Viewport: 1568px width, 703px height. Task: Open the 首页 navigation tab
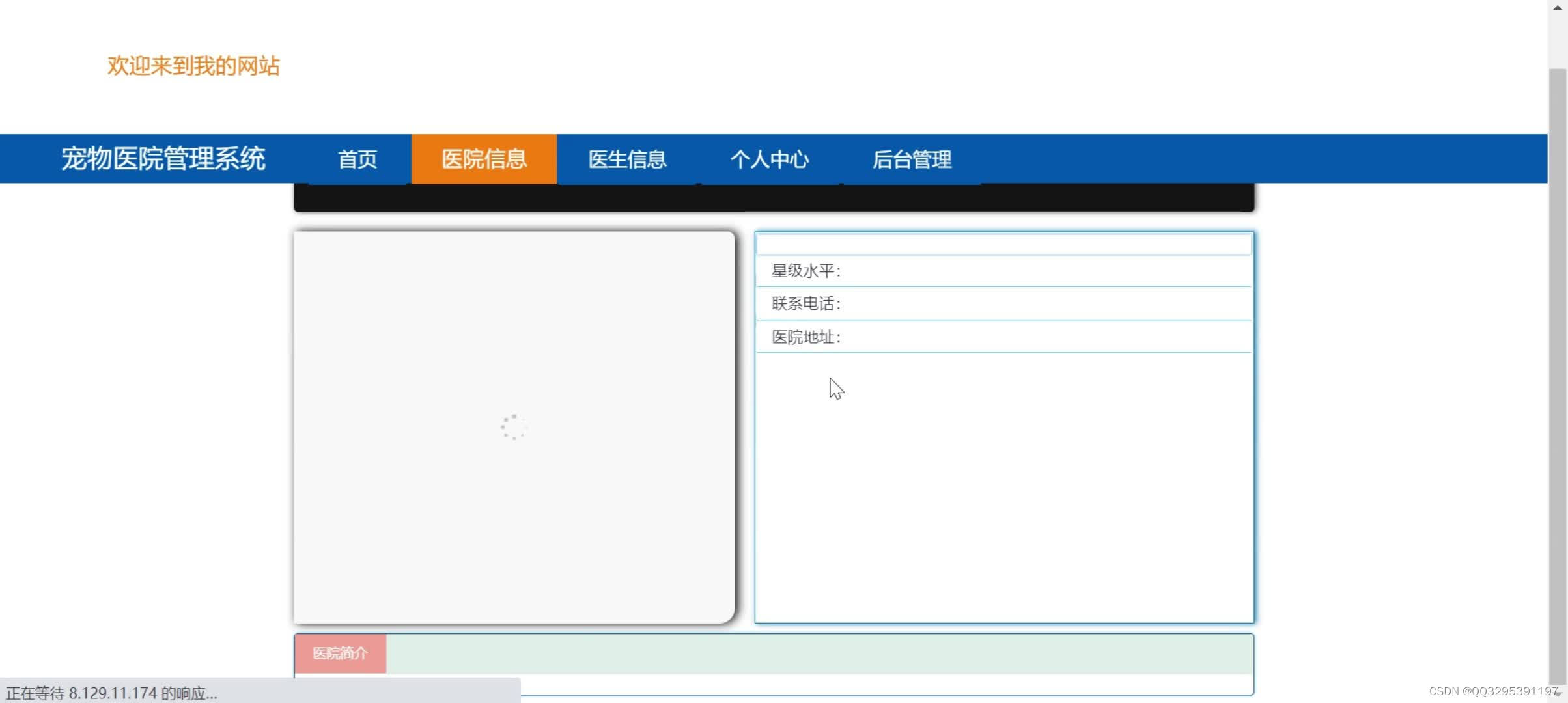coord(357,159)
